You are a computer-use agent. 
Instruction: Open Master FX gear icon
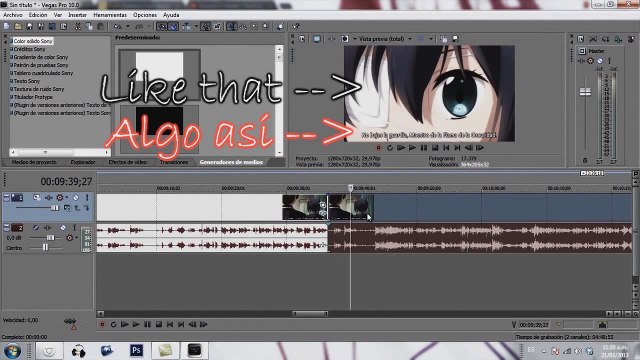click(x=590, y=61)
